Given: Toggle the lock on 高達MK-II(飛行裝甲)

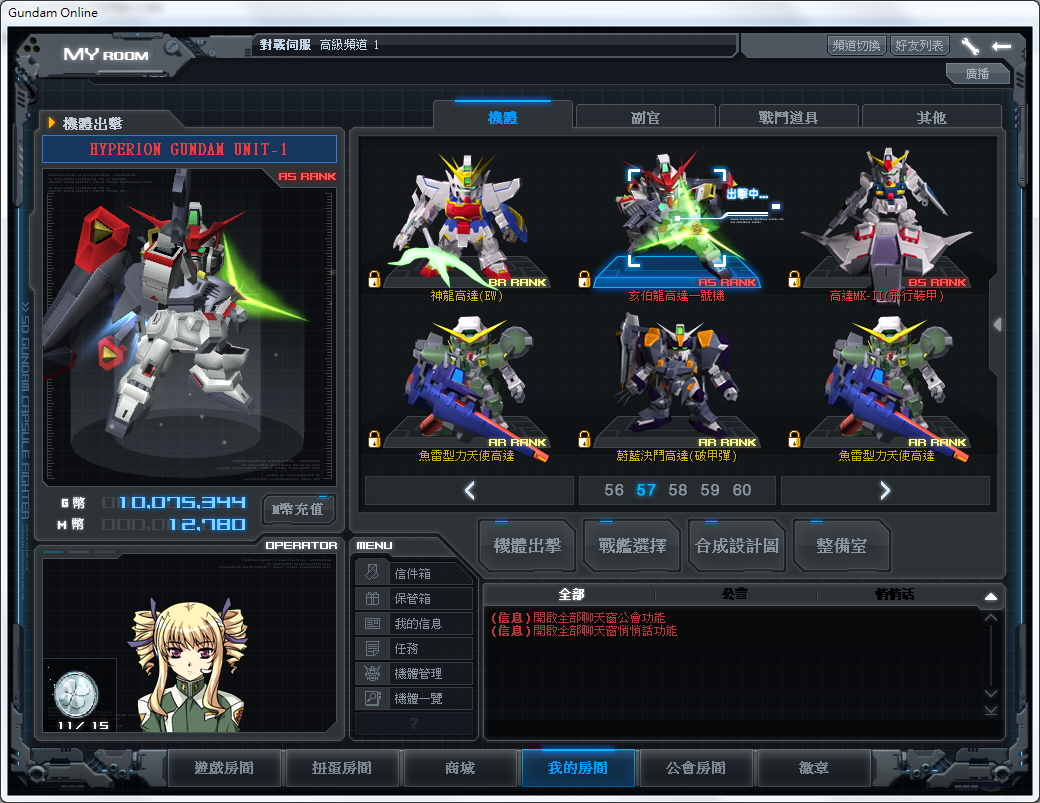Looking at the screenshot, I should [795, 279].
